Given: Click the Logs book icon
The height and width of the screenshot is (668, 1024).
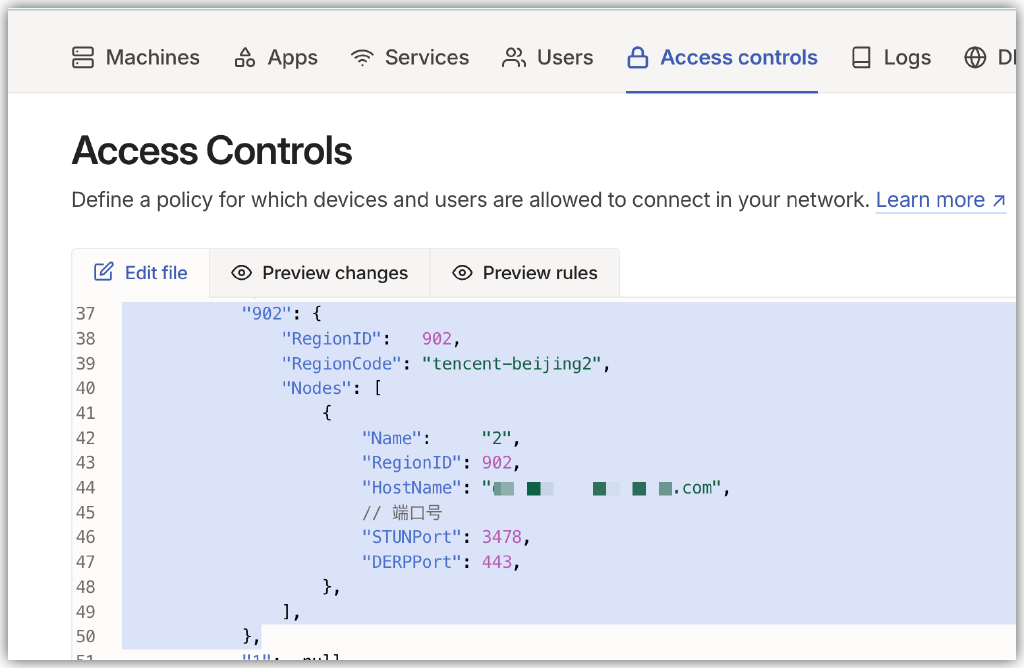Looking at the screenshot, I should point(861,58).
